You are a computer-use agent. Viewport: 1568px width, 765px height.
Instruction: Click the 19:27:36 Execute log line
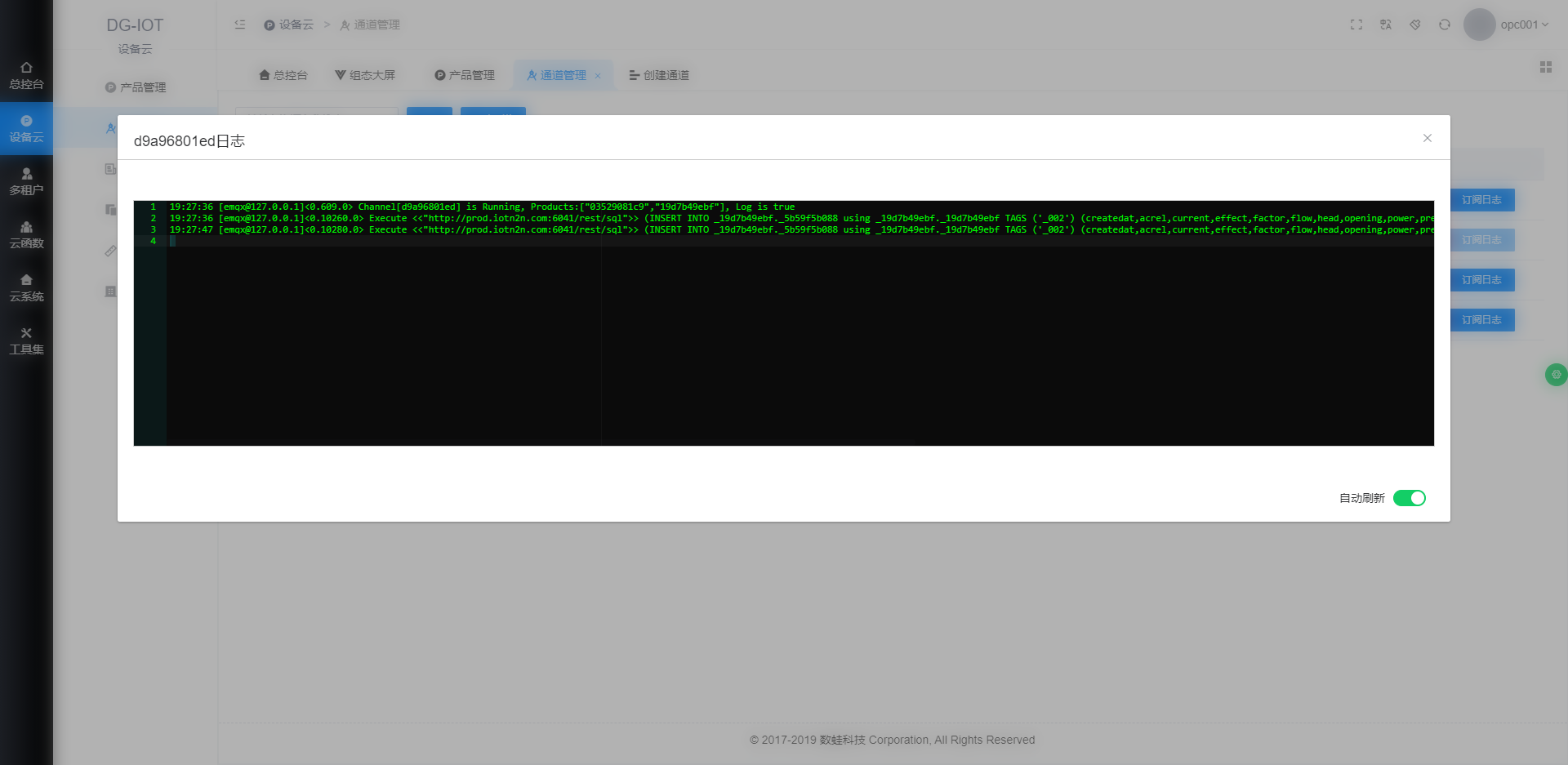[801, 219]
